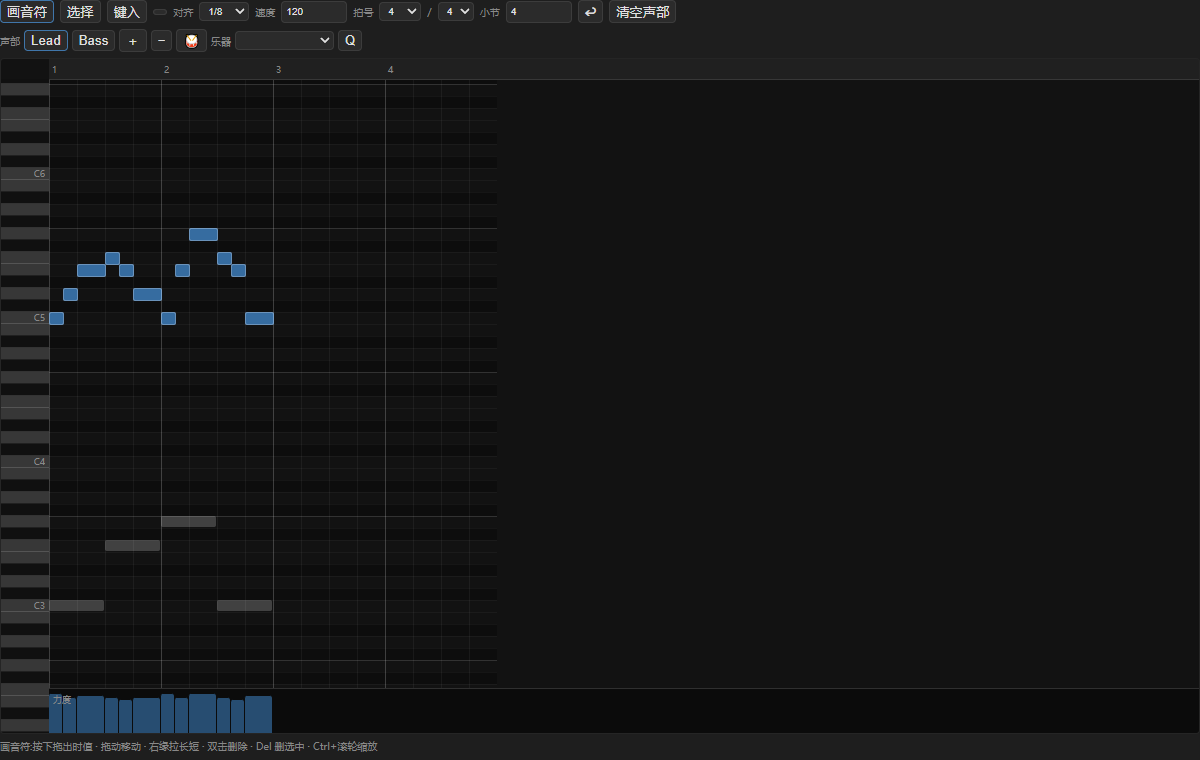Click the 清空声部 clear voice button
1200x760 pixels.
coord(642,12)
